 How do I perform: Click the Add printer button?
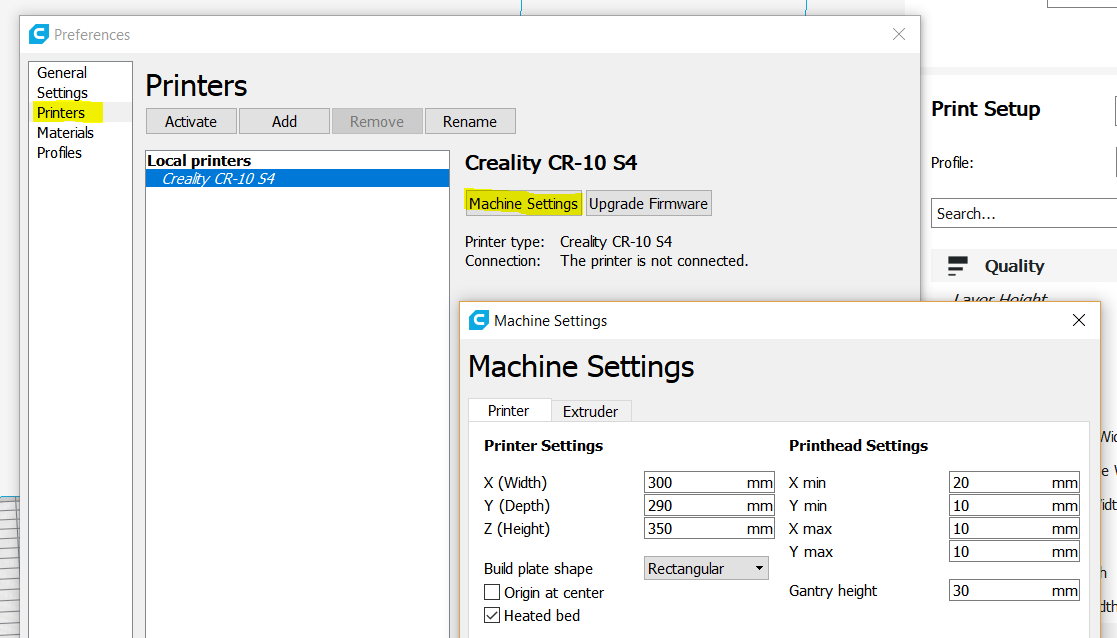click(284, 121)
